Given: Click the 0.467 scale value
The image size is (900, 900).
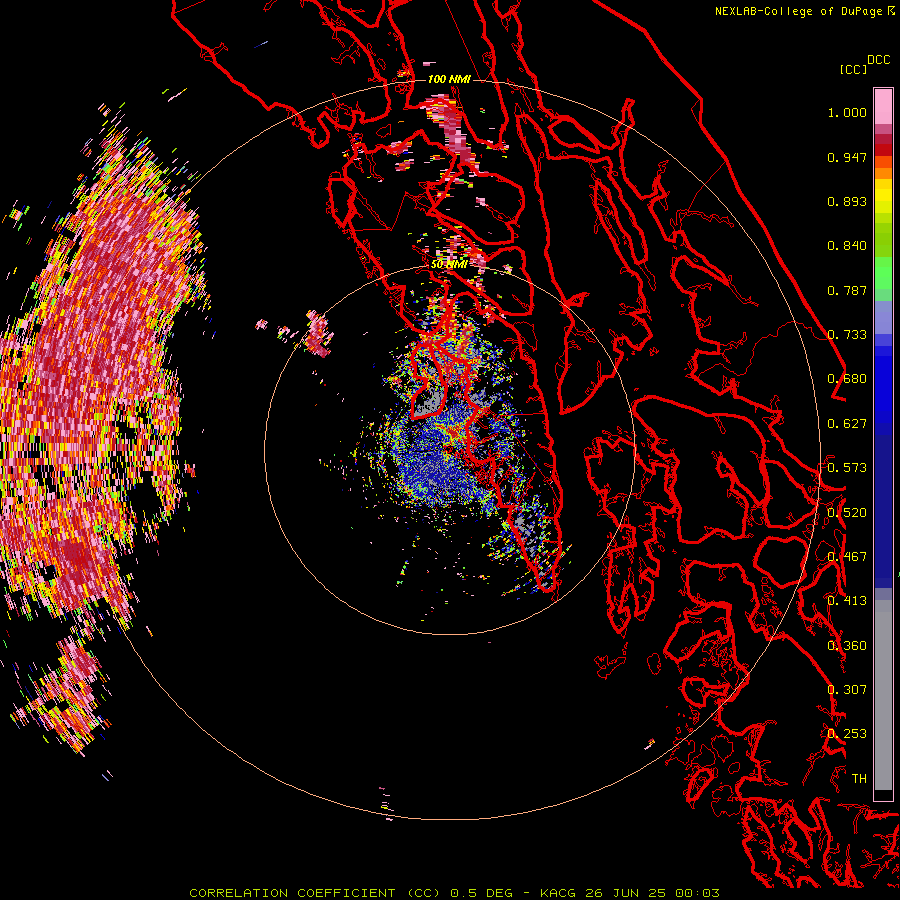Looking at the screenshot, I should [847, 557].
